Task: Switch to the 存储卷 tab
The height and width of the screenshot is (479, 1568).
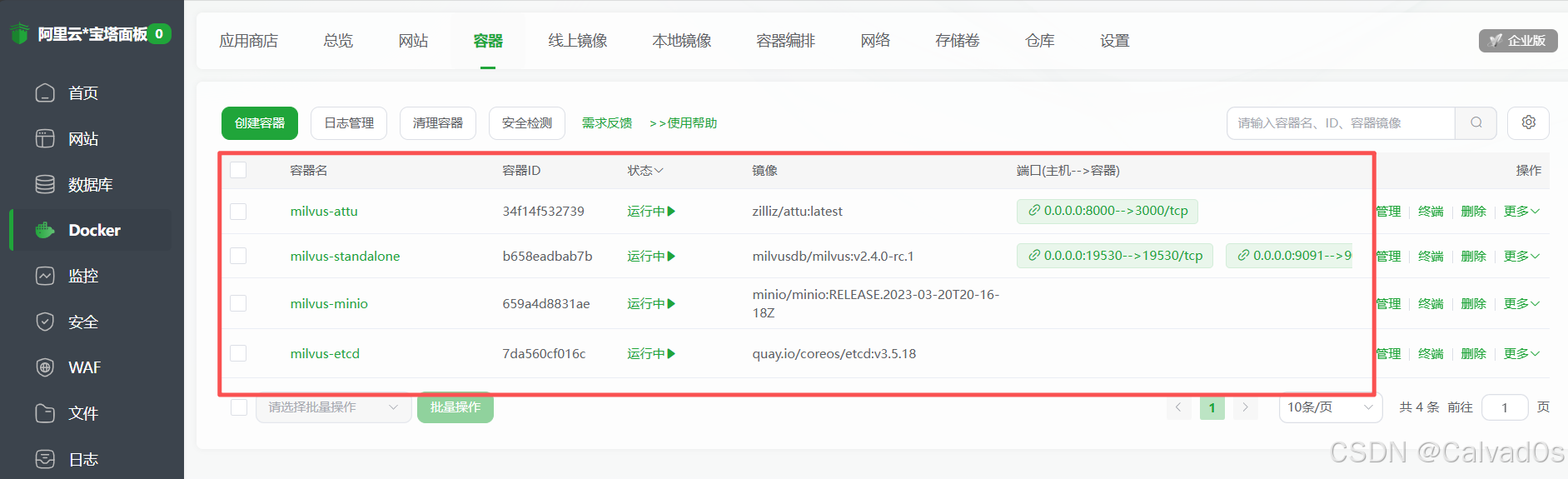Action: coord(958,41)
